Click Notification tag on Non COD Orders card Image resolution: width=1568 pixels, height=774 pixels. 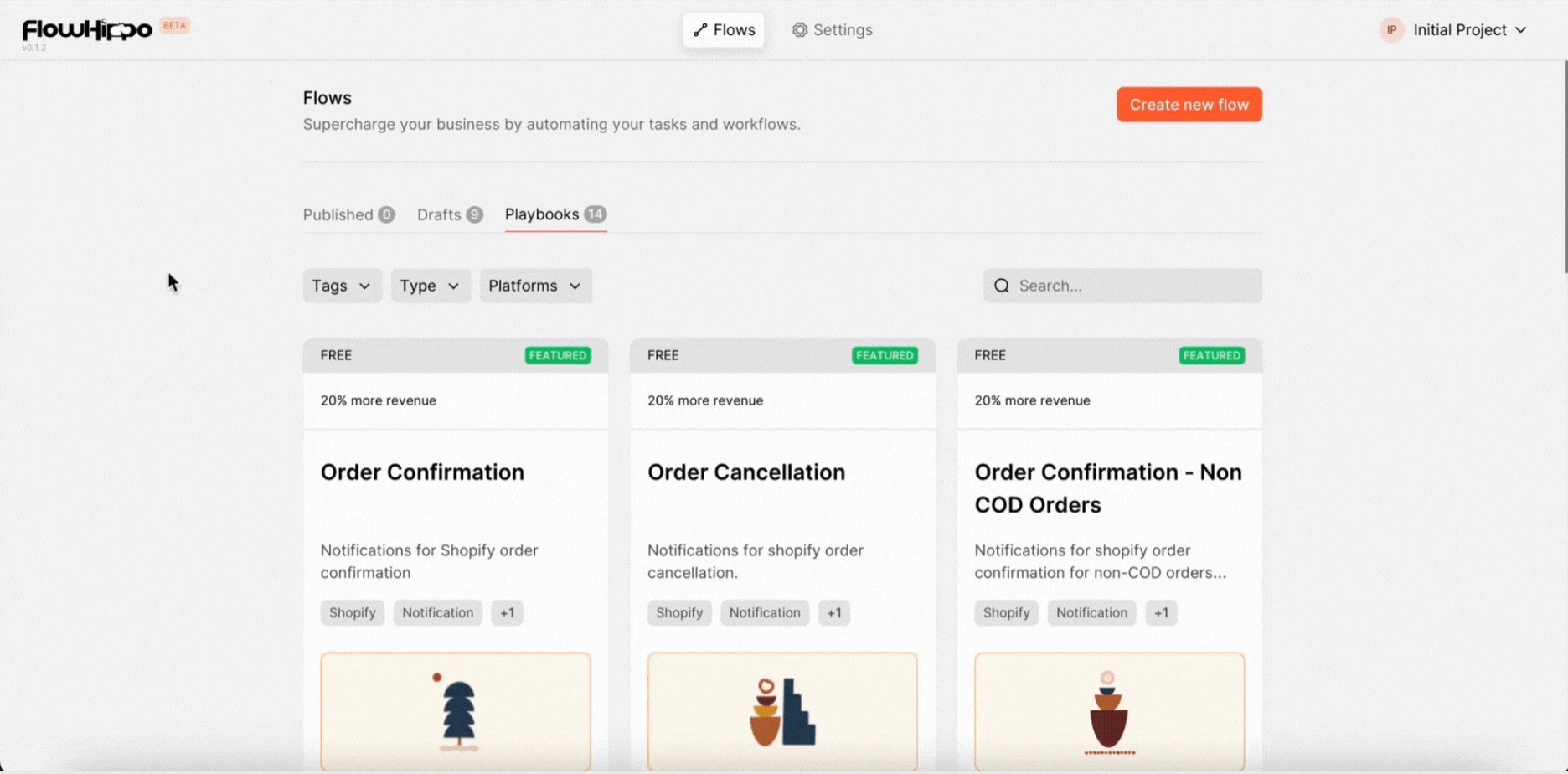tap(1092, 612)
